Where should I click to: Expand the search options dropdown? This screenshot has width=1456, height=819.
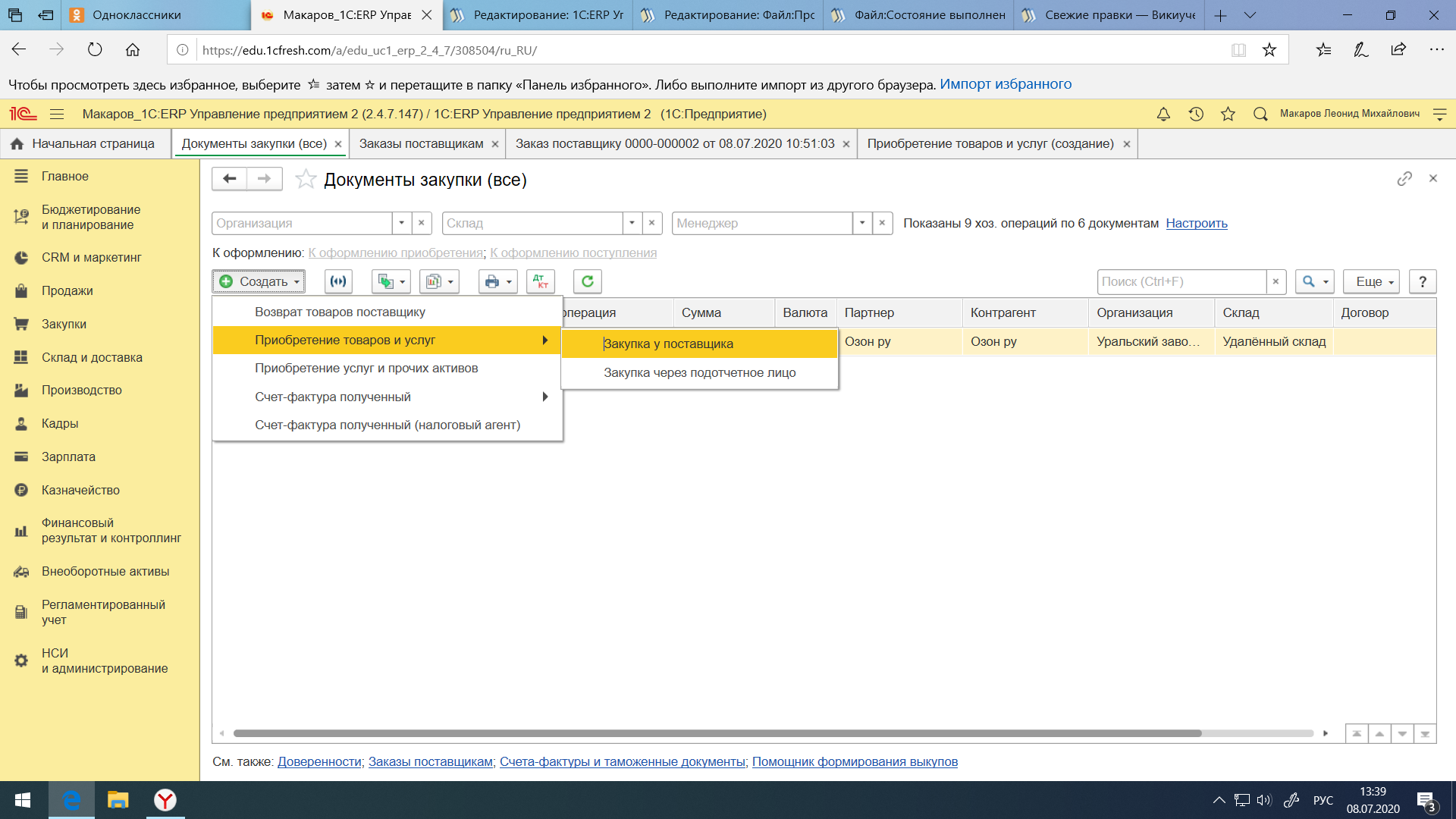[1316, 281]
